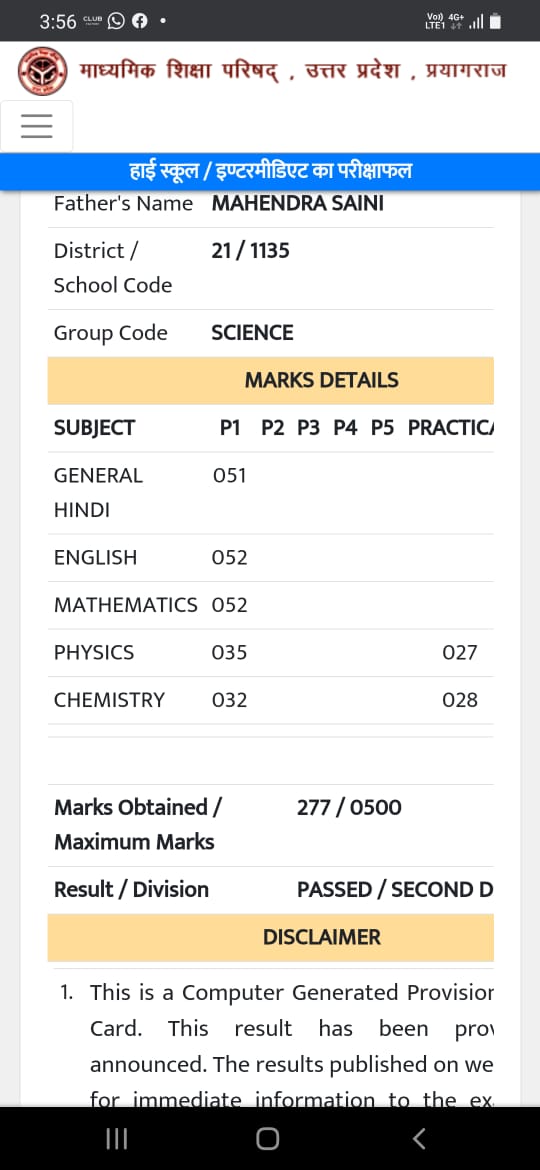The image size is (540, 1170).
Task: Tap the Facebook notification icon
Action: point(139,22)
